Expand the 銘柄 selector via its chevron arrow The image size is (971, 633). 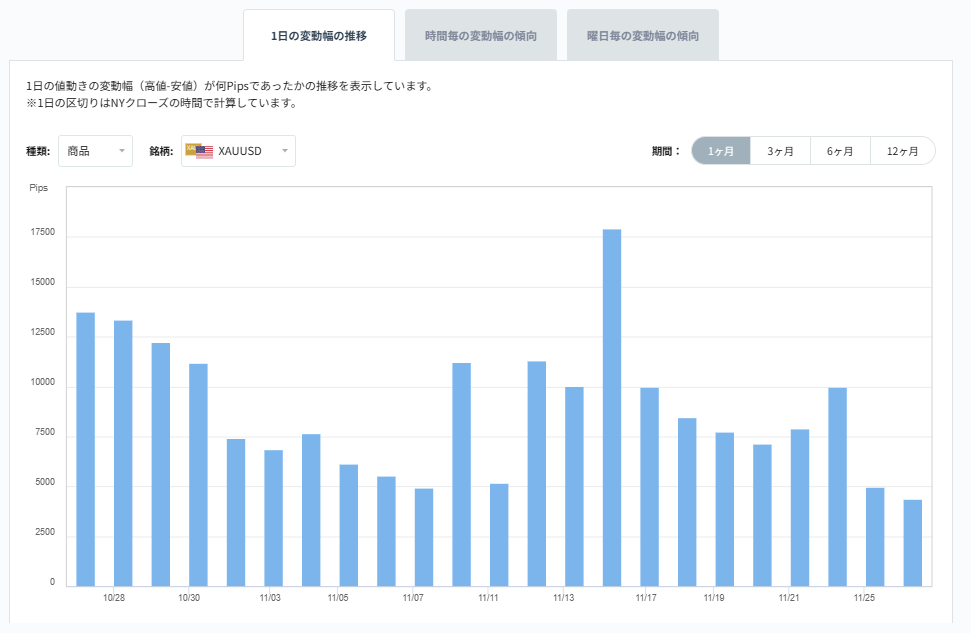[283, 150]
